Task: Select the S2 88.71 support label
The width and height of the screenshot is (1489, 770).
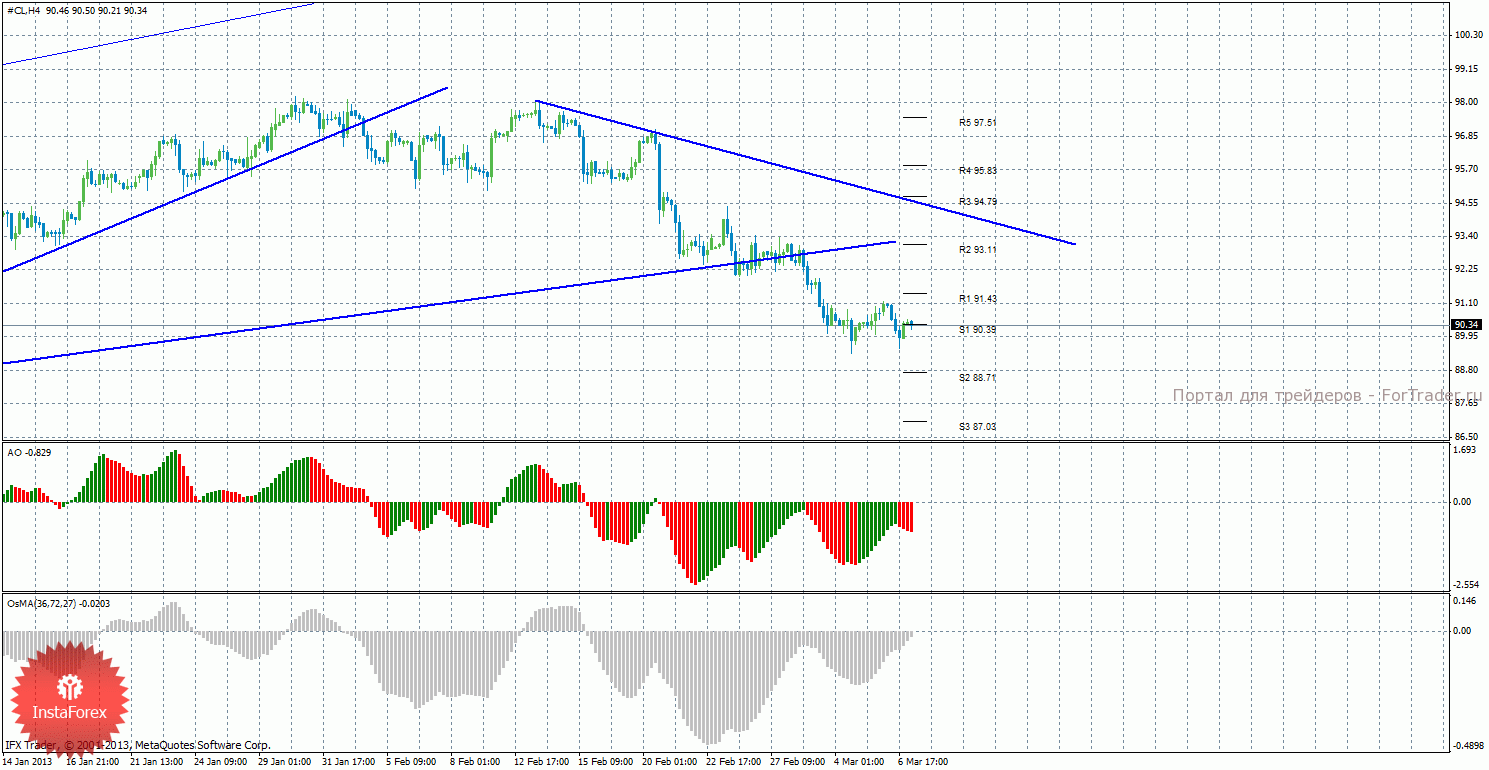Action: (978, 378)
